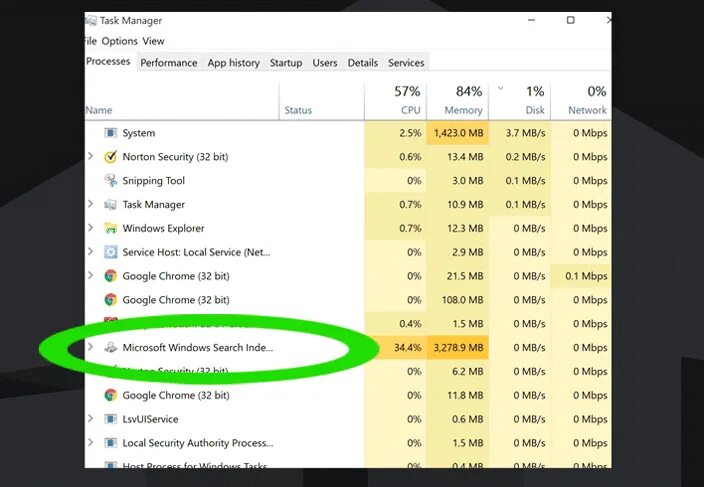Click the 12.3 MB memory cell

click(458, 228)
